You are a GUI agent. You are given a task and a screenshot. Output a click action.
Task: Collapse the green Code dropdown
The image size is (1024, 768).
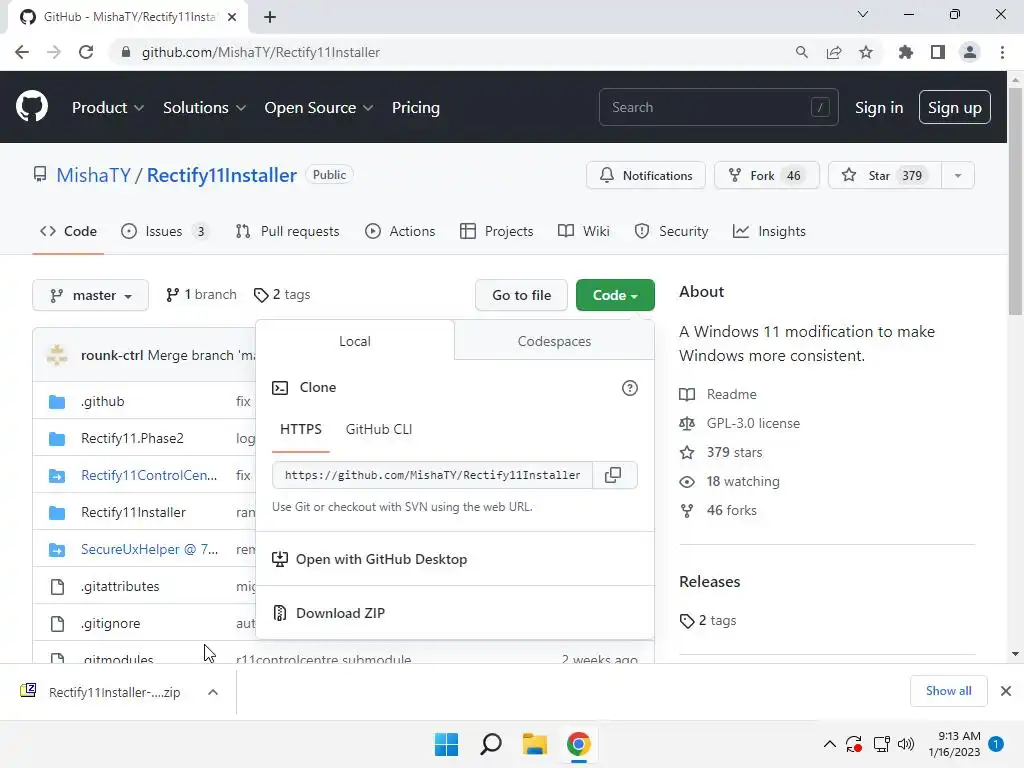615,295
